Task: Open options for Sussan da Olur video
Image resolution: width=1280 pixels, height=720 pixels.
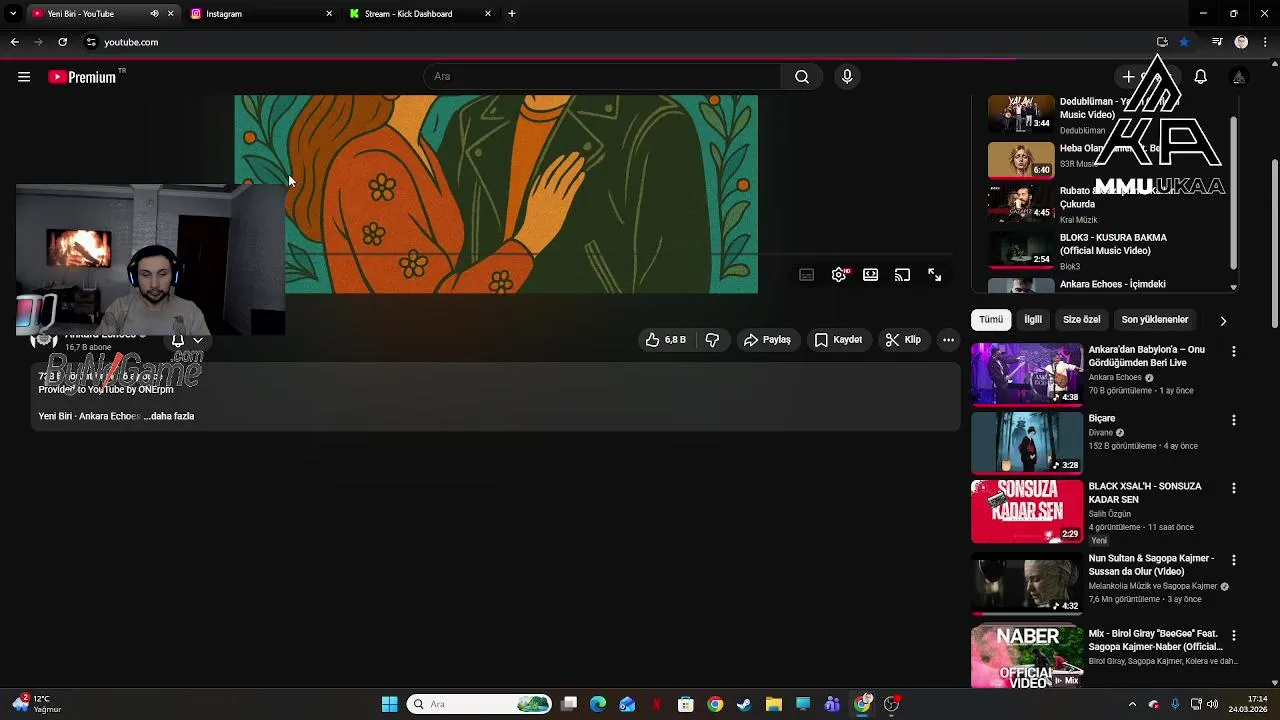Action: 1234,560
